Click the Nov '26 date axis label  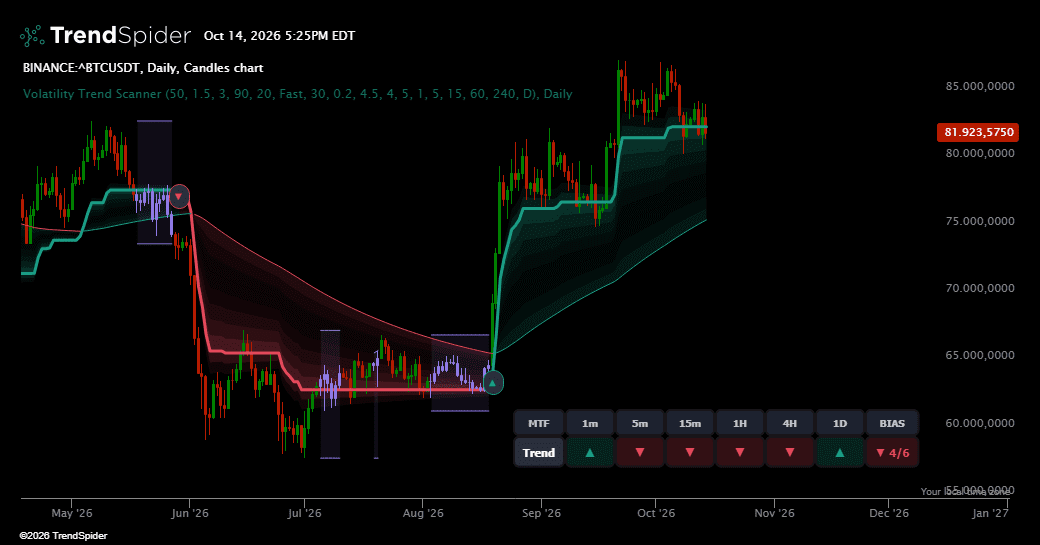pyautogui.click(x=774, y=513)
